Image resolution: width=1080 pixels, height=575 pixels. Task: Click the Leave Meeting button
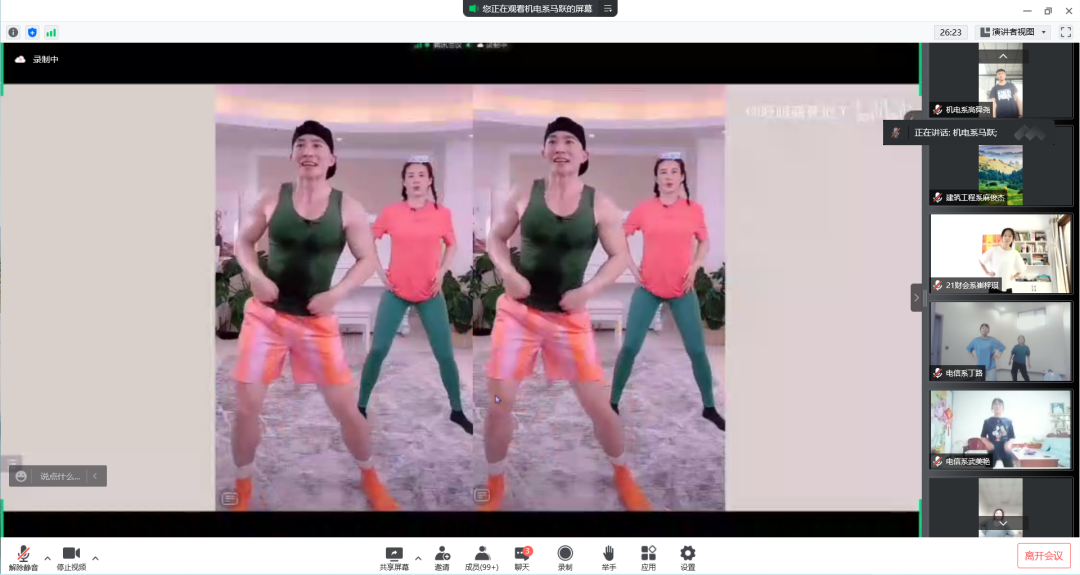pos(1043,556)
